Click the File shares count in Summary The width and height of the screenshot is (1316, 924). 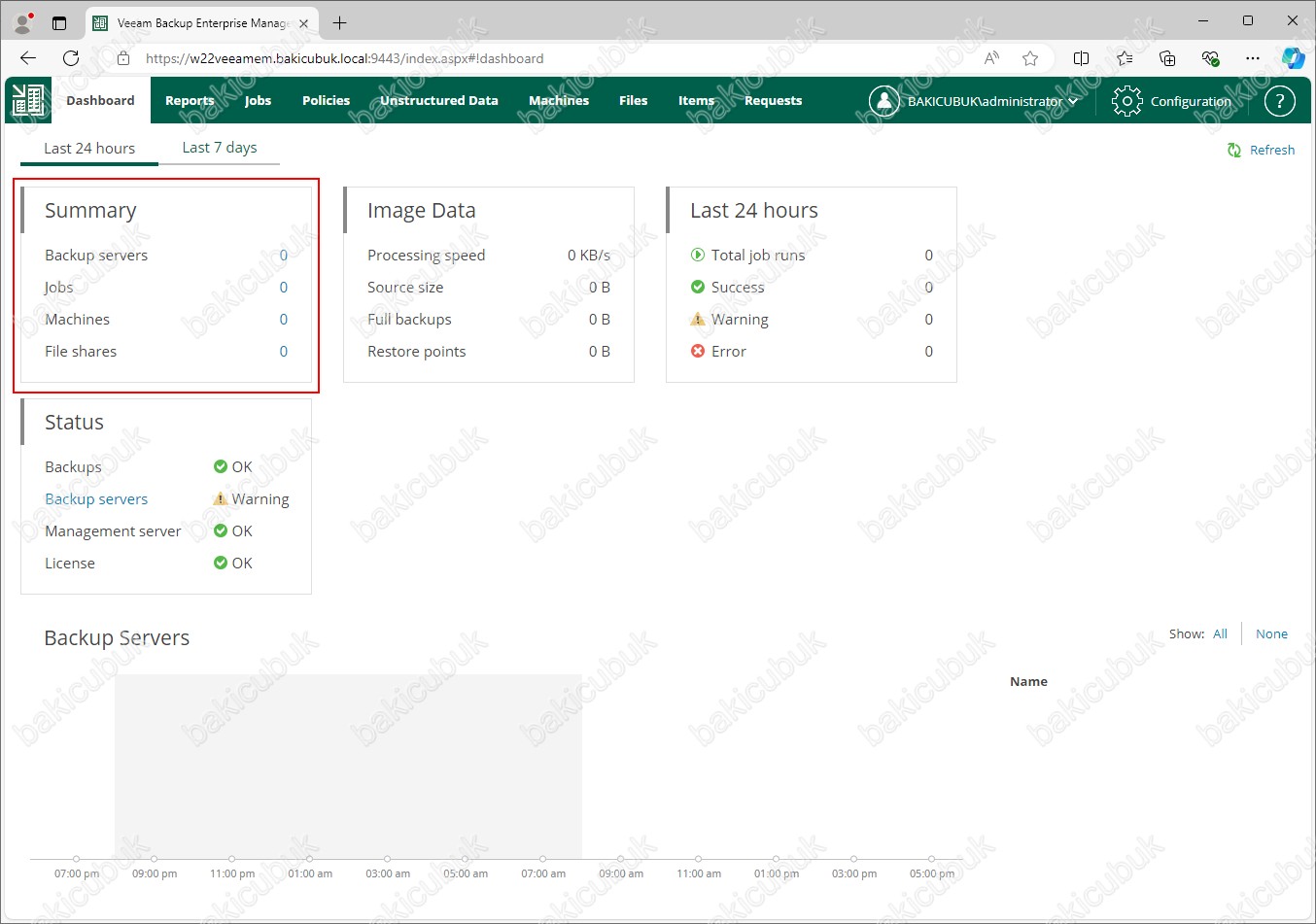pos(284,351)
